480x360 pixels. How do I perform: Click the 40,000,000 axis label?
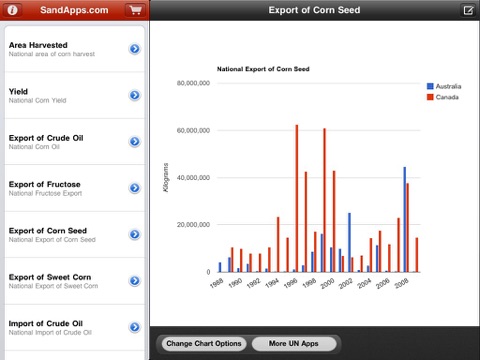[x=193, y=178]
